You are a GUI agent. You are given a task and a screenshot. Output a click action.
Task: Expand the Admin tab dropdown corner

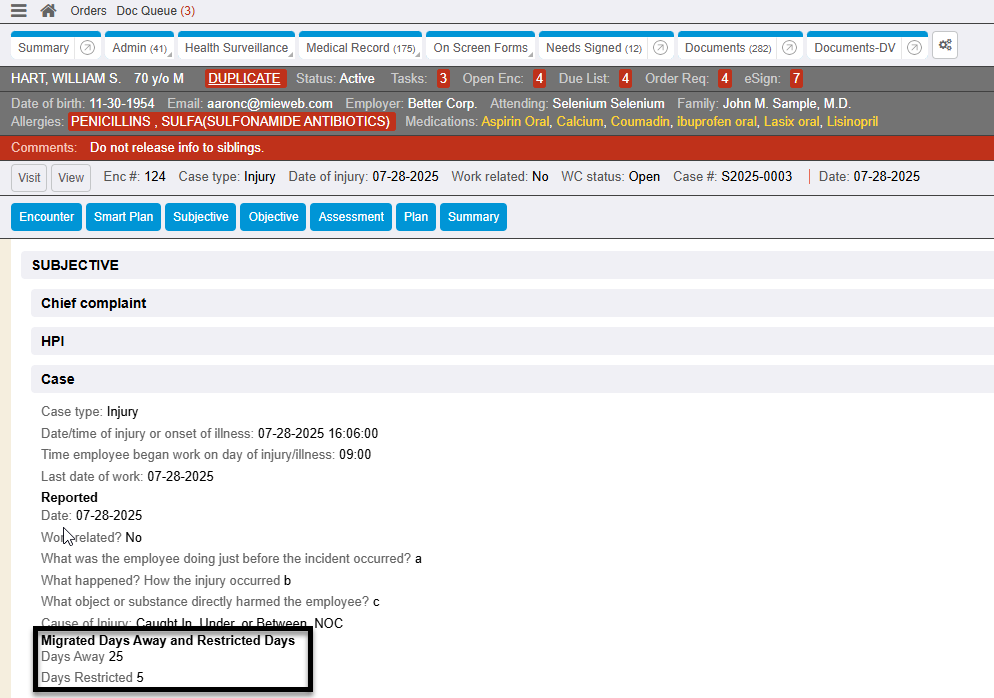(170, 55)
